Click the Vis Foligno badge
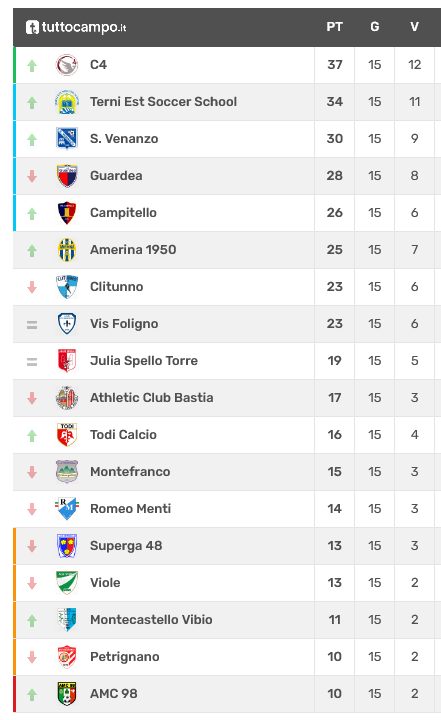This screenshot has height=720, width=441. tap(67, 324)
